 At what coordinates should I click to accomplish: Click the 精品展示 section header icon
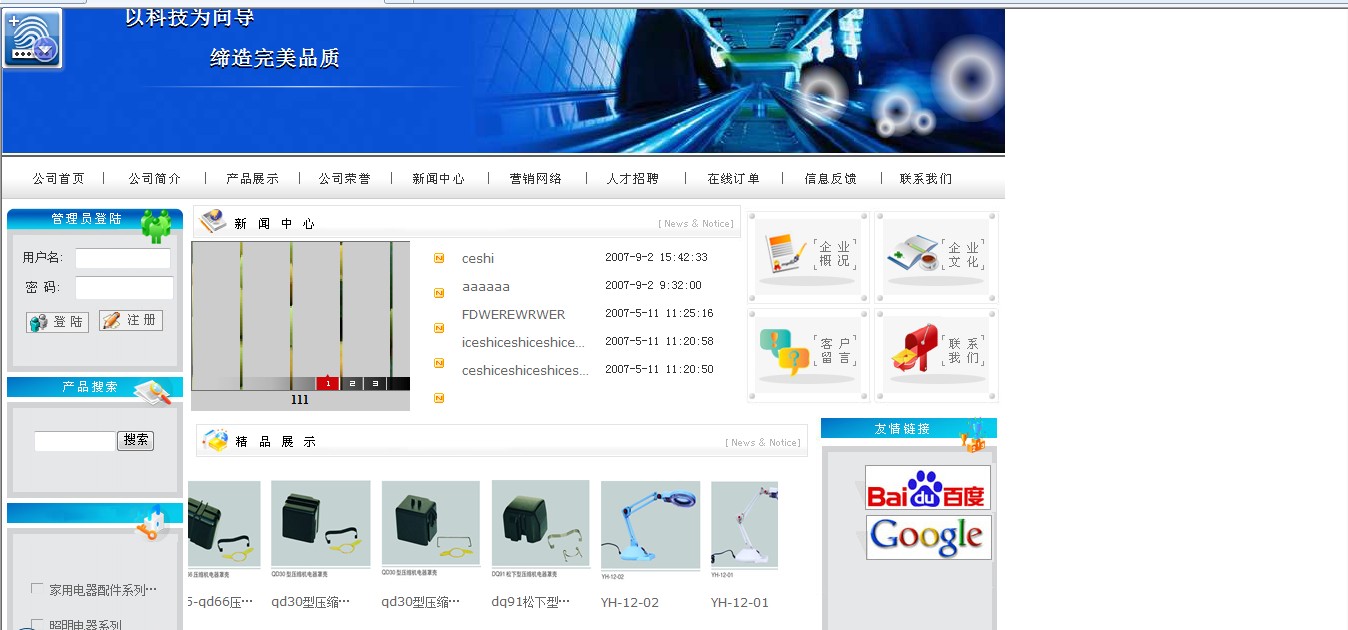pyautogui.click(x=215, y=440)
